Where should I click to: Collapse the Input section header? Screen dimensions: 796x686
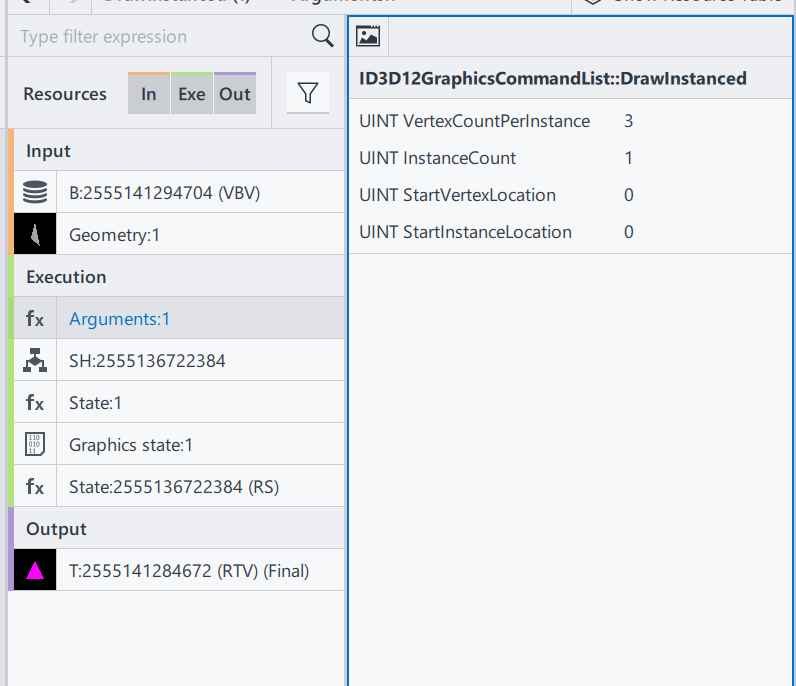click(48, 151)
